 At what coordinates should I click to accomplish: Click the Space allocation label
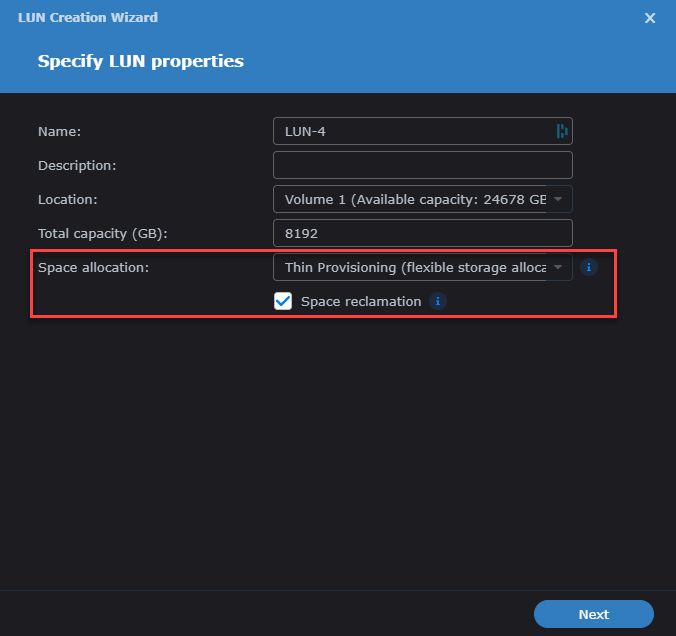click(94, 267)
